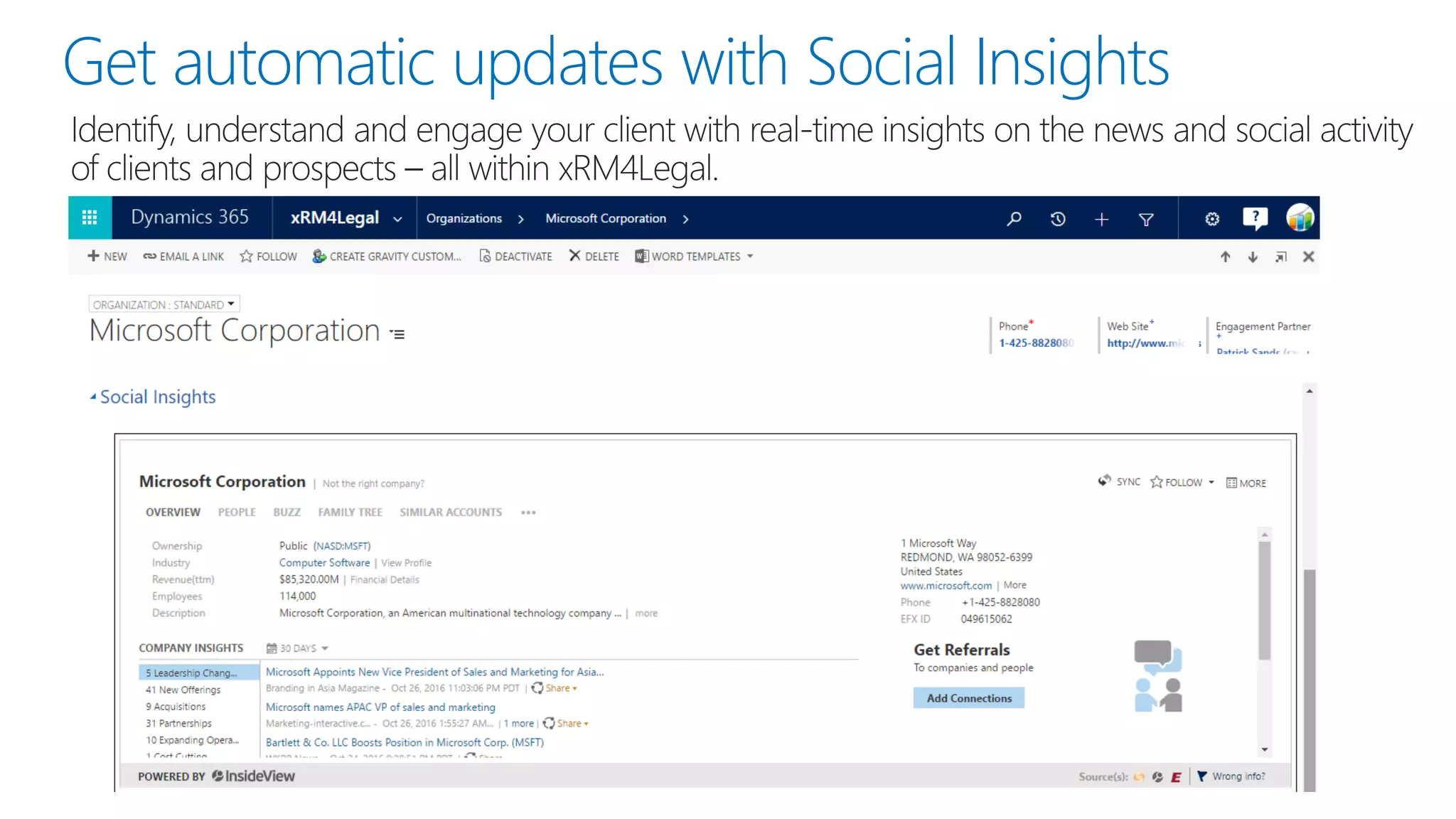Viewport: 1456px width, 819px height.
Task: Click DEACTIVATE command
Action: point(515,256)
